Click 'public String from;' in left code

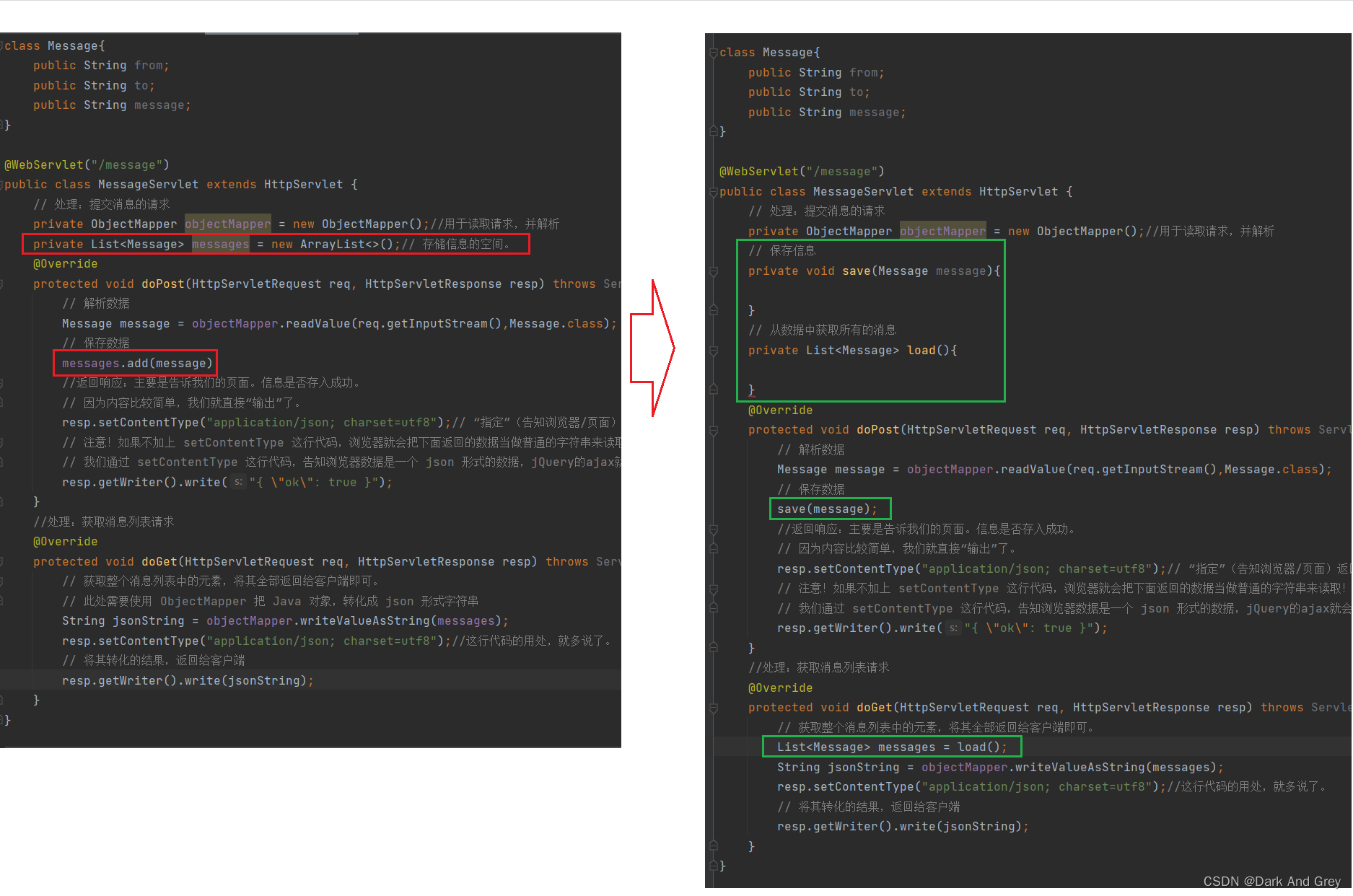pos(101,66)
